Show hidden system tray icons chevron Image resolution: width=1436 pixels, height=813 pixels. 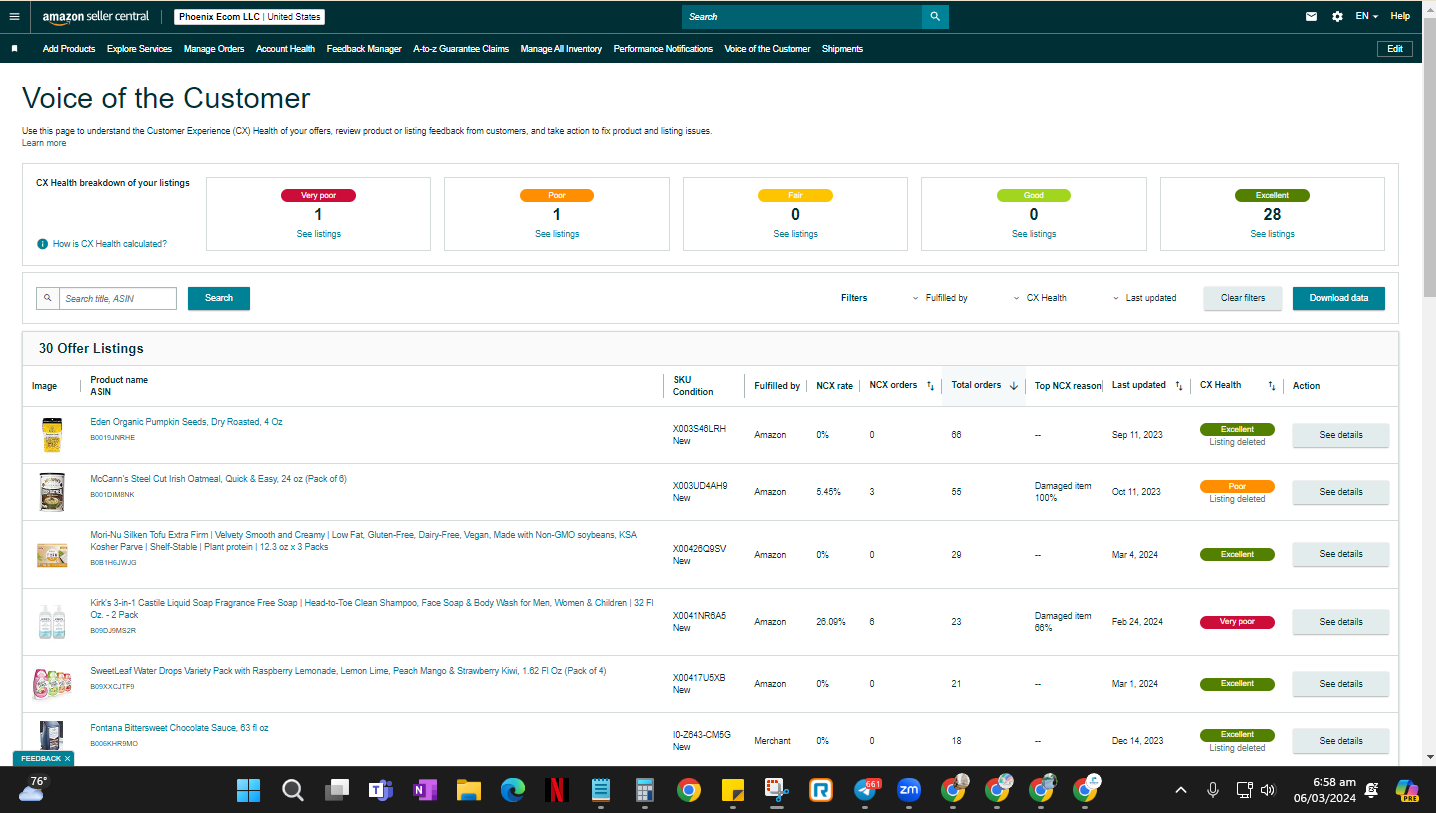click(x=1181, y=790)
